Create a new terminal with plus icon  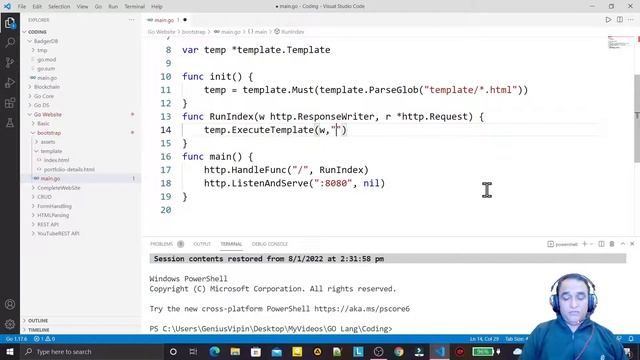[x=584, y=244]
